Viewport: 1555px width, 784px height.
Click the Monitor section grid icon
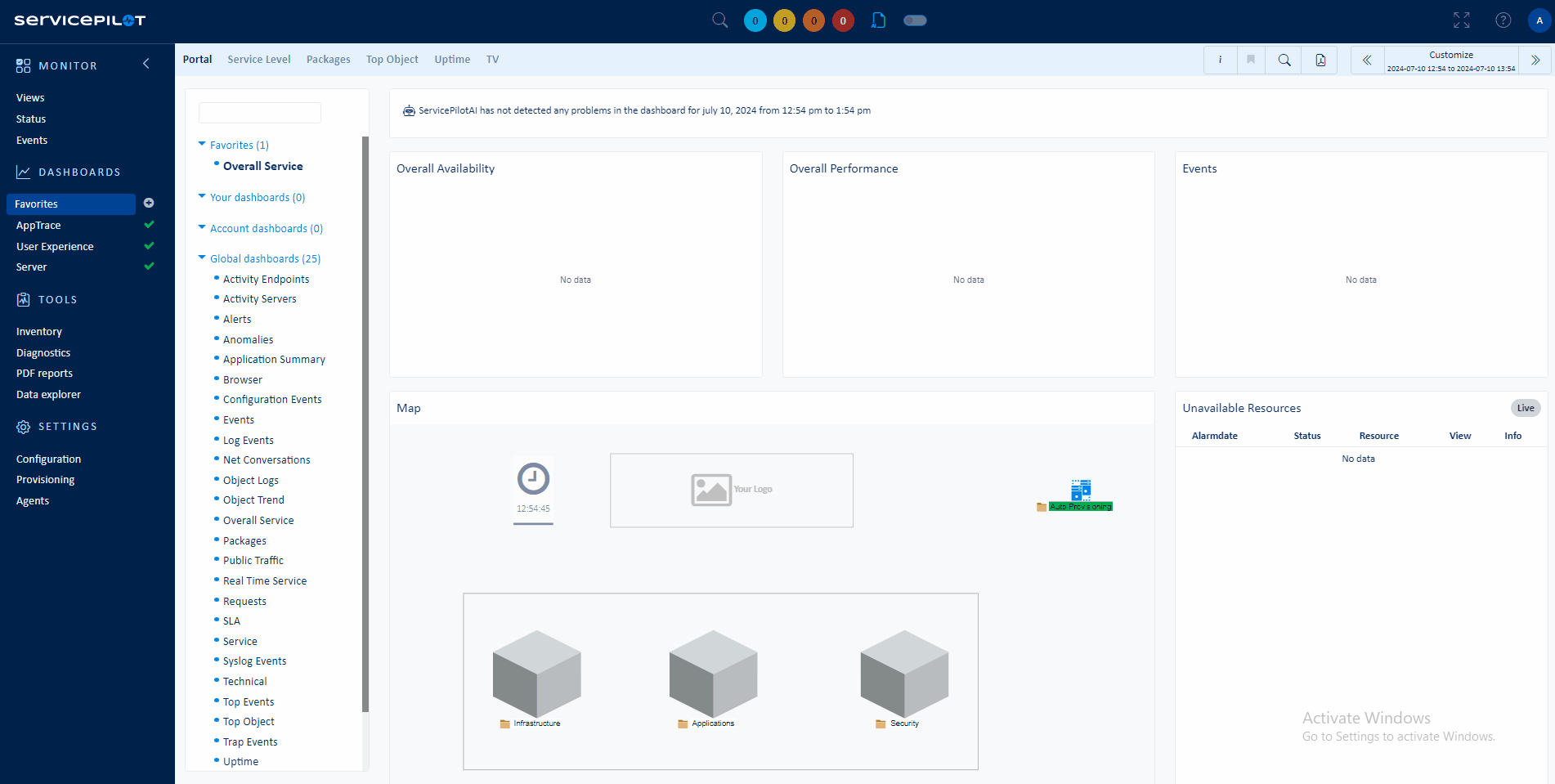(x=23, y=65)
